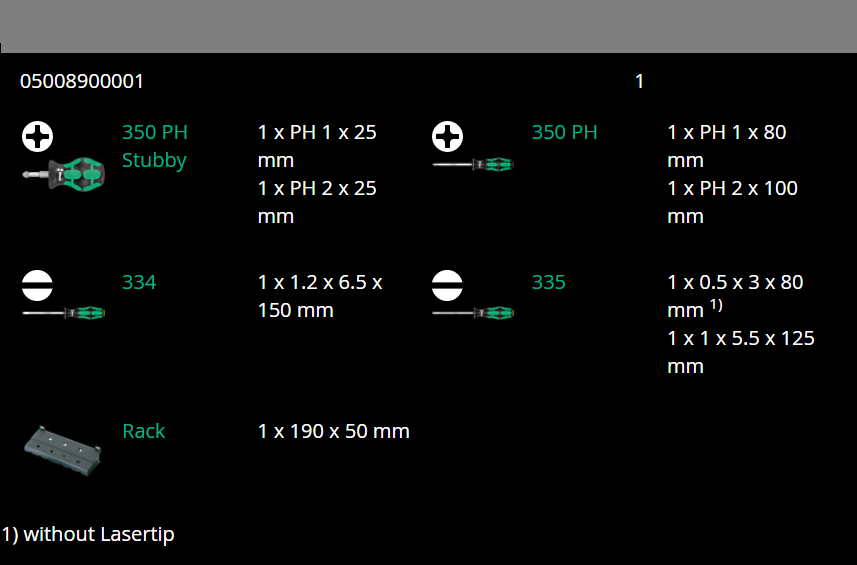Open the Rack product link
The image size is (857, 565).
tap(143, 431)
